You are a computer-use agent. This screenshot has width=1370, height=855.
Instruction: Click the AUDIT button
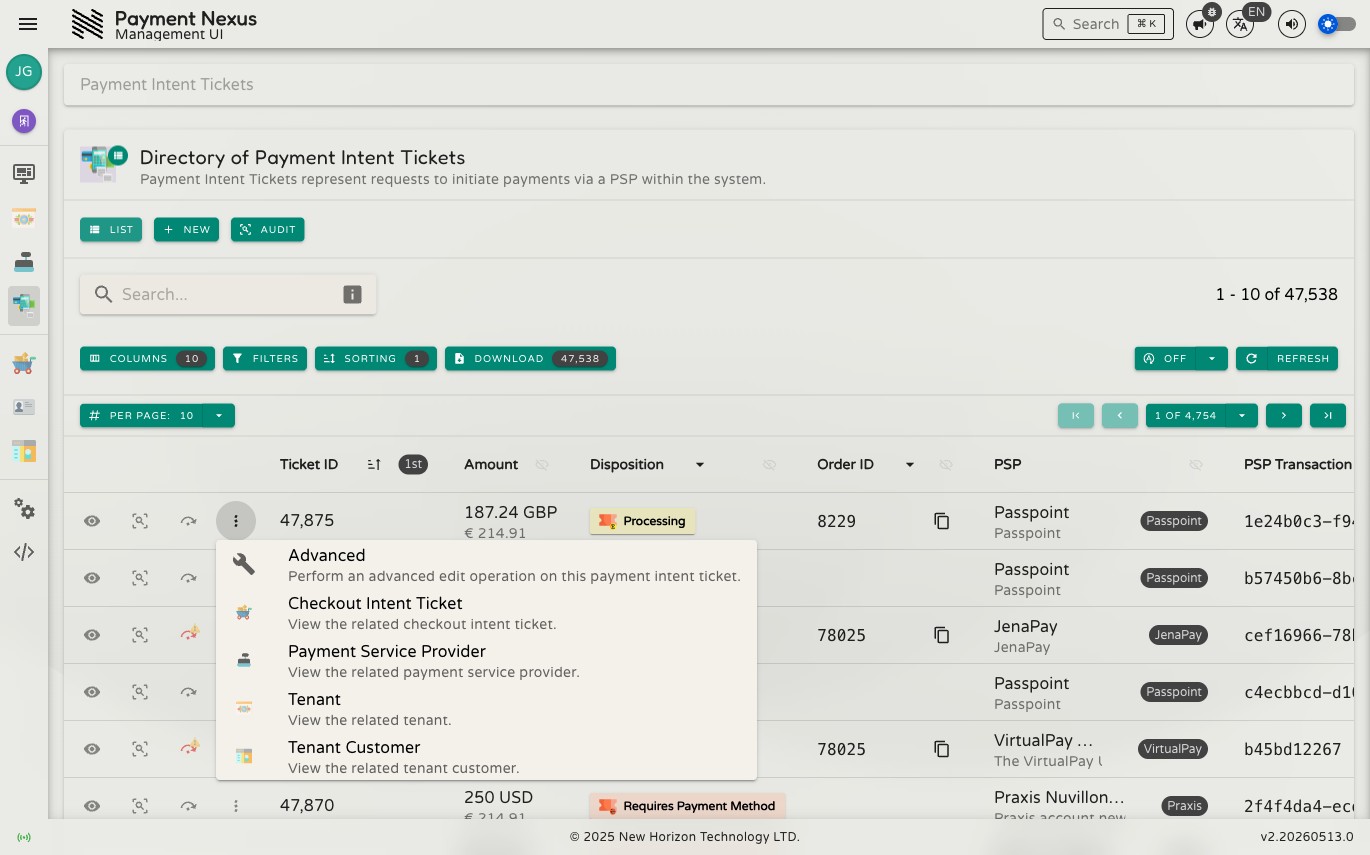[268, 229]
